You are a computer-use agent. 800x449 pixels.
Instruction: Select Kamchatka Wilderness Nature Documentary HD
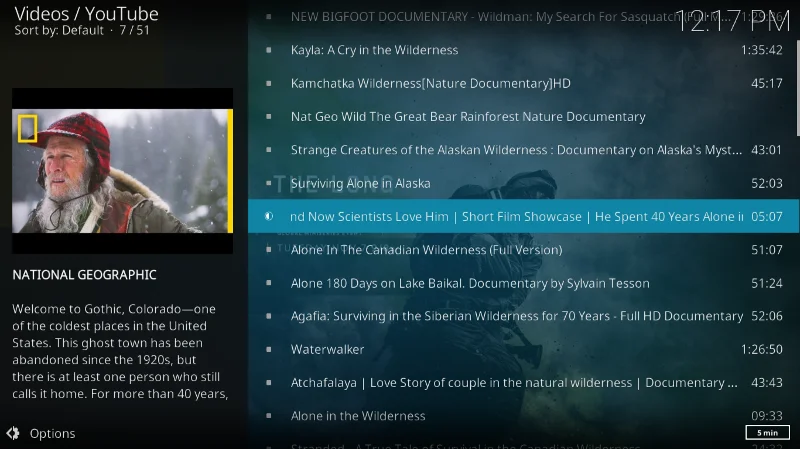pos(523,83)
